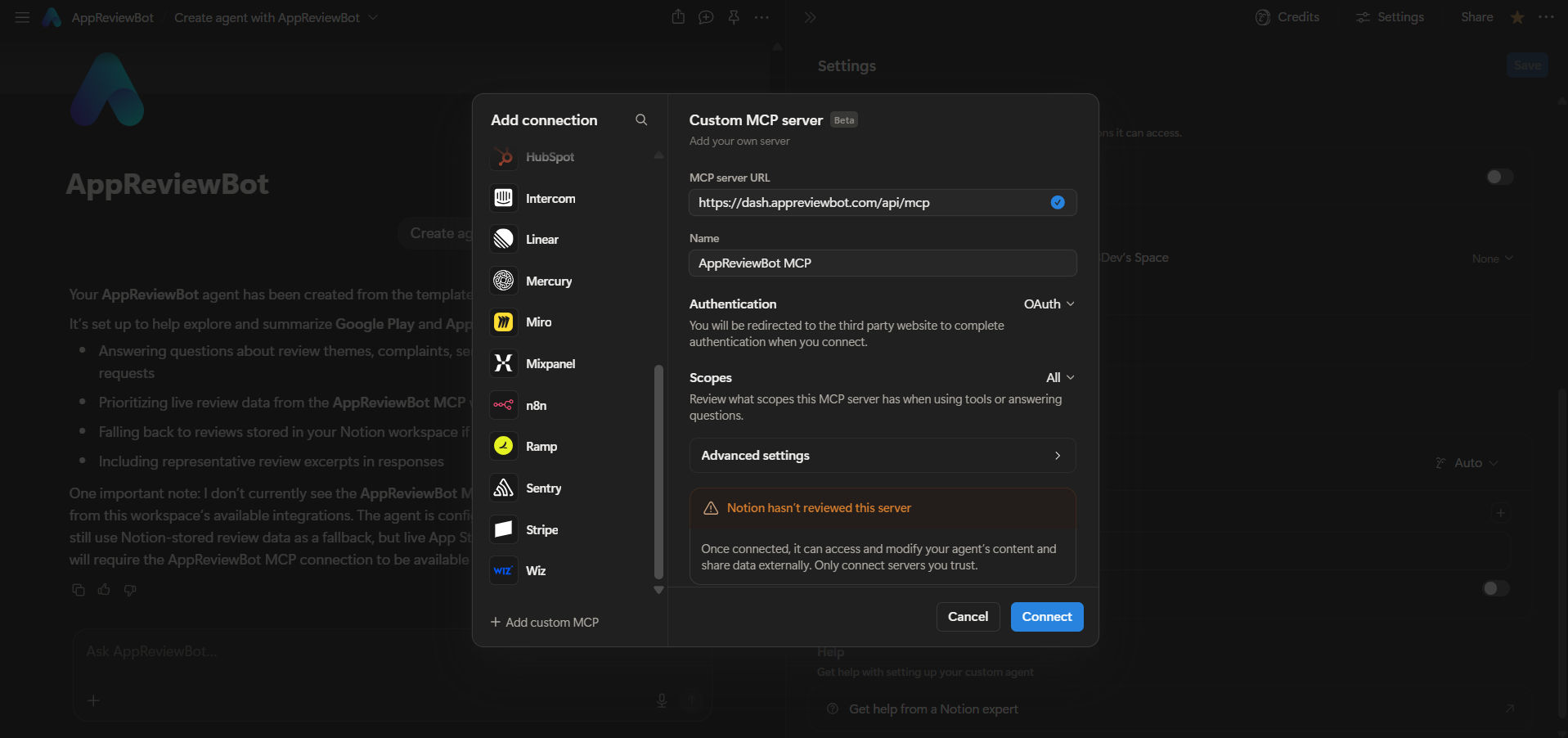Open the Authentication OAuth dropdown
Image resolution: width=1568 pixels, height=738 pixels.
point(1049,304)
